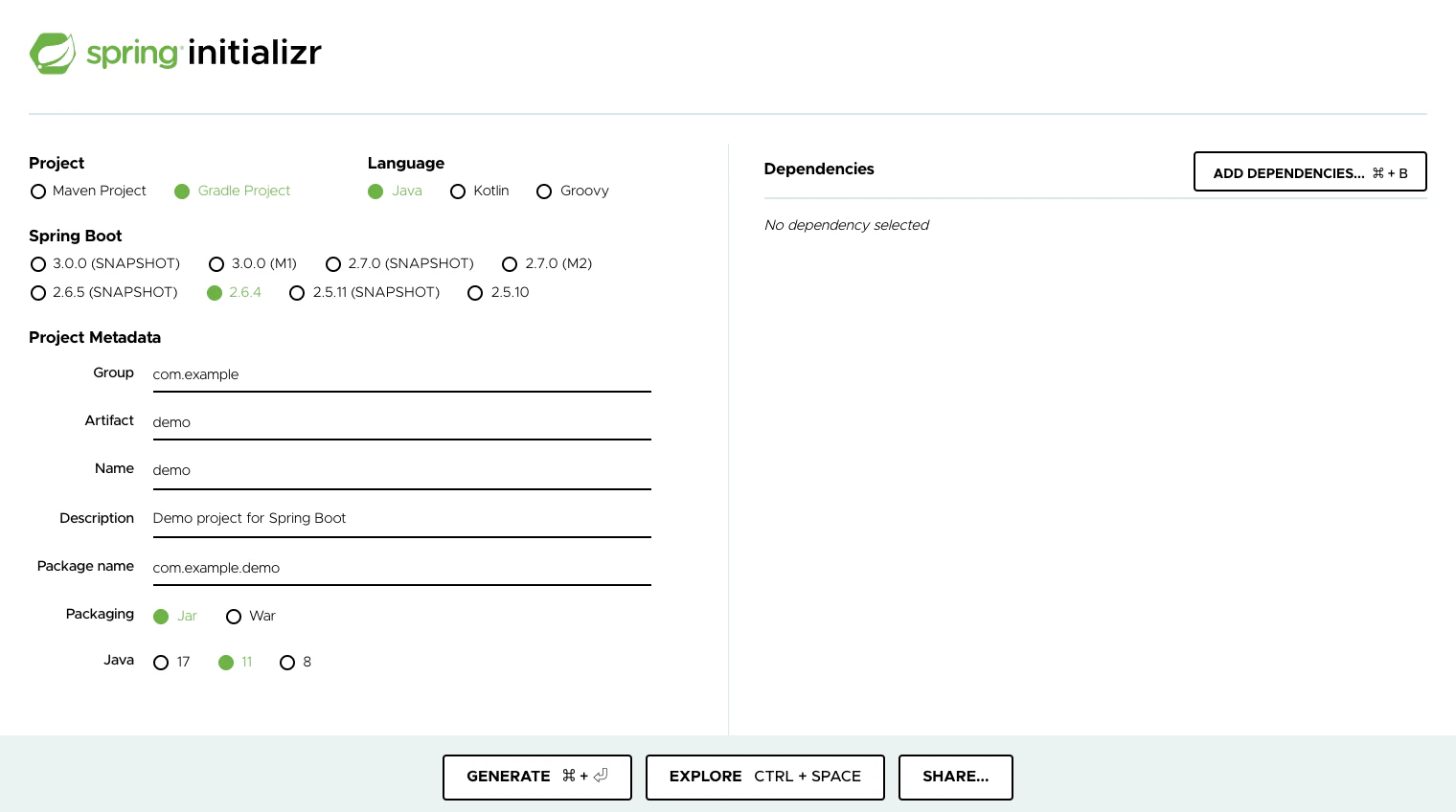Select Spring Boot 3.0.0 (SNAPSHOT)
This screenshot has height=812, width=1456.
click(x=105, y=263)
